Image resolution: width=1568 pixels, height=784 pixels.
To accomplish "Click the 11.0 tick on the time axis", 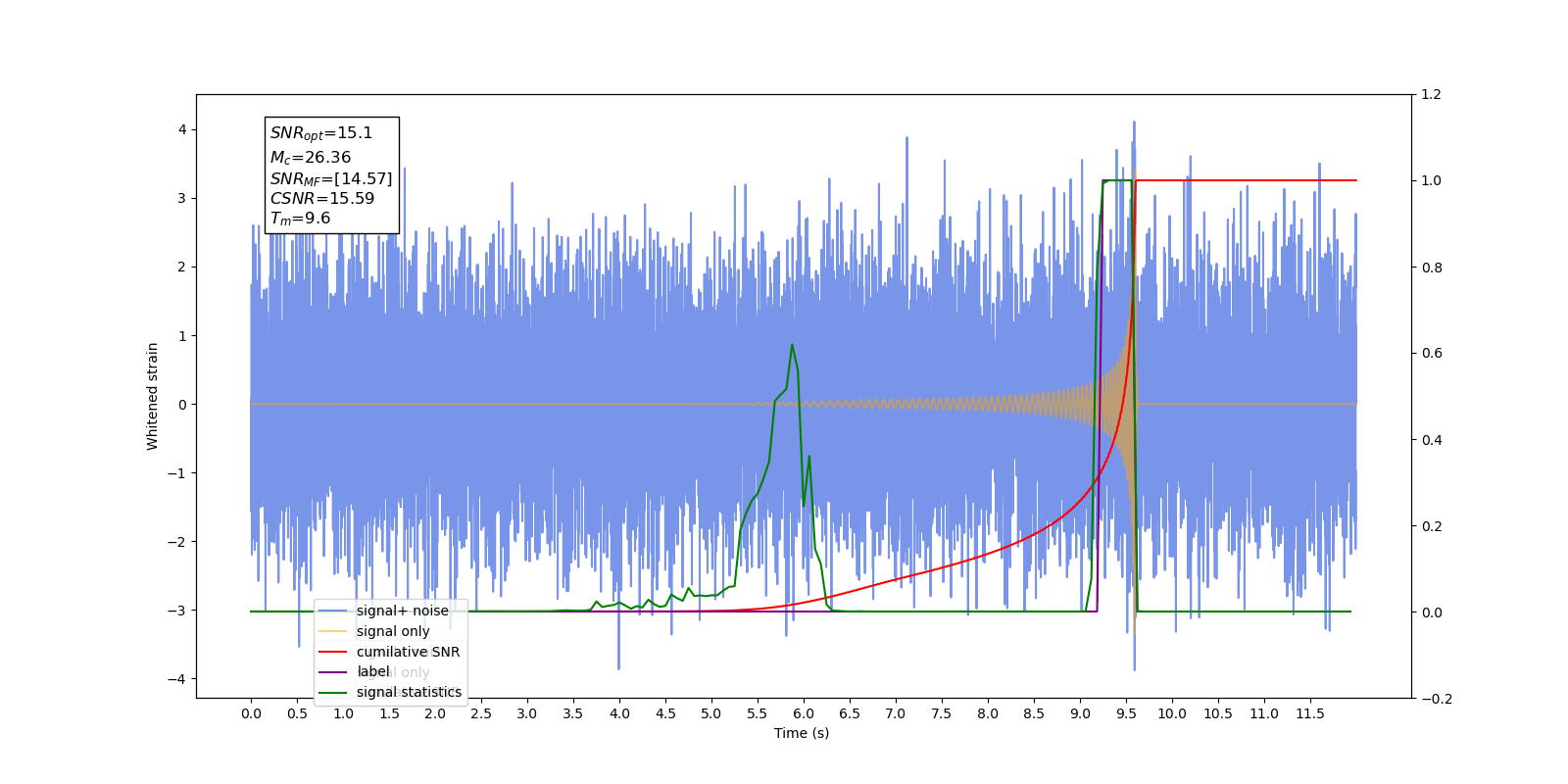I will [1264, 713].
